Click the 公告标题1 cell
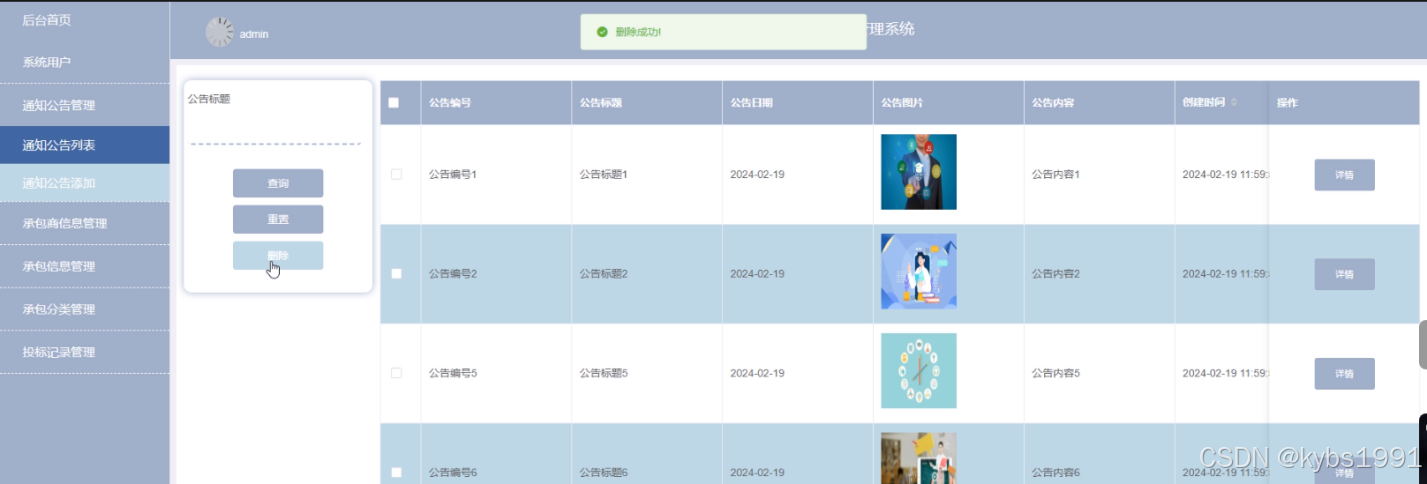Image resolution: width=1427 pixels, height=484 pixels. (x=647, y=174)
